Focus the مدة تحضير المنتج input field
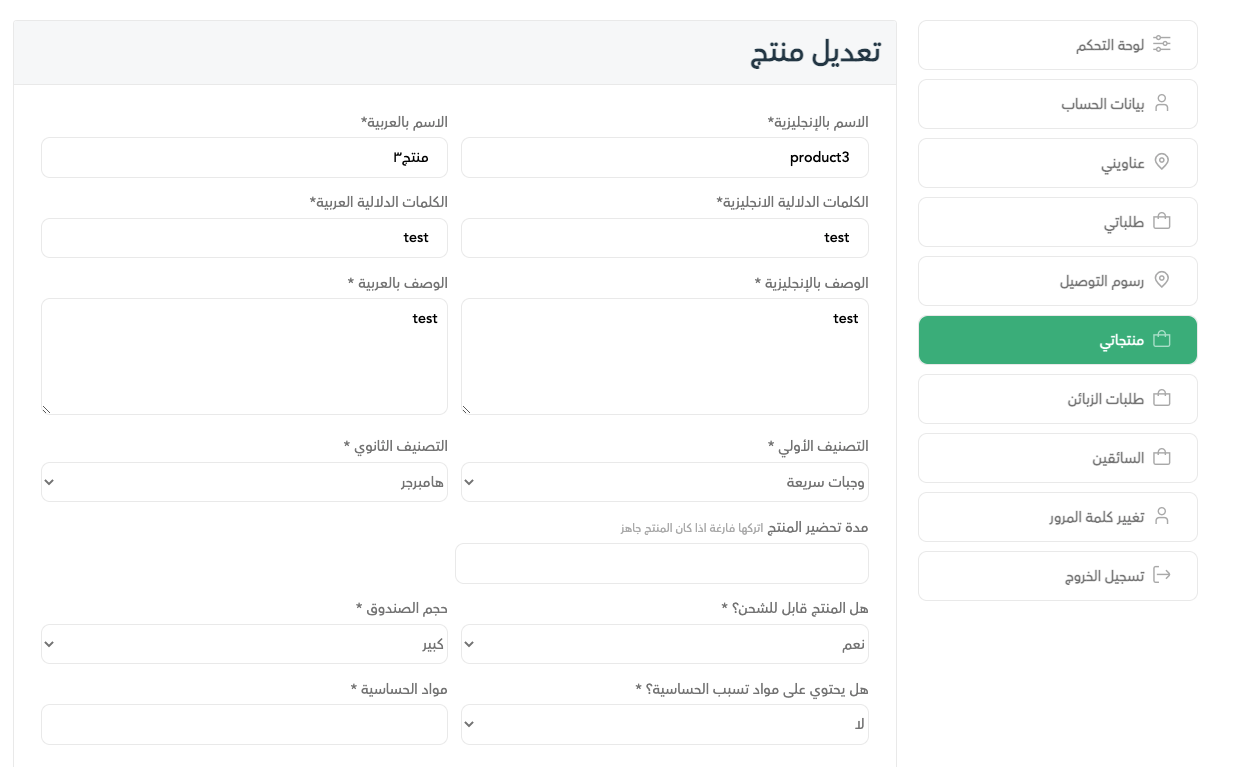Image resolution: width=1235 pixels, height=767 pixels. [x=661, y=563]
